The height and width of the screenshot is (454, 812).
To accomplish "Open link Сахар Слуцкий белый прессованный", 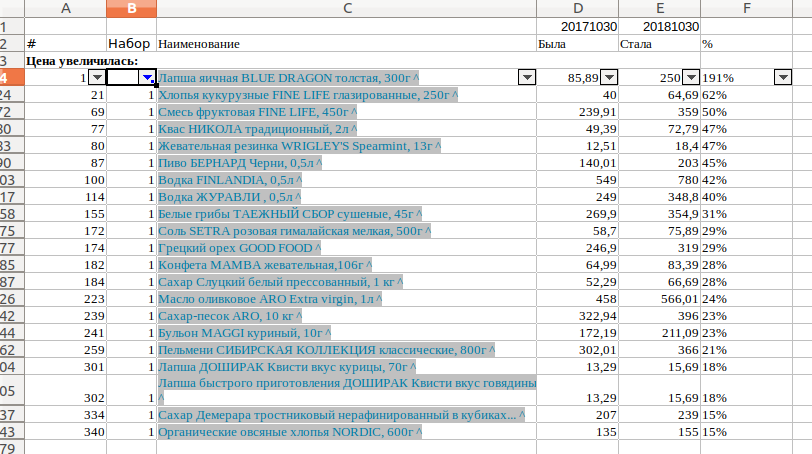I will 280,283.
